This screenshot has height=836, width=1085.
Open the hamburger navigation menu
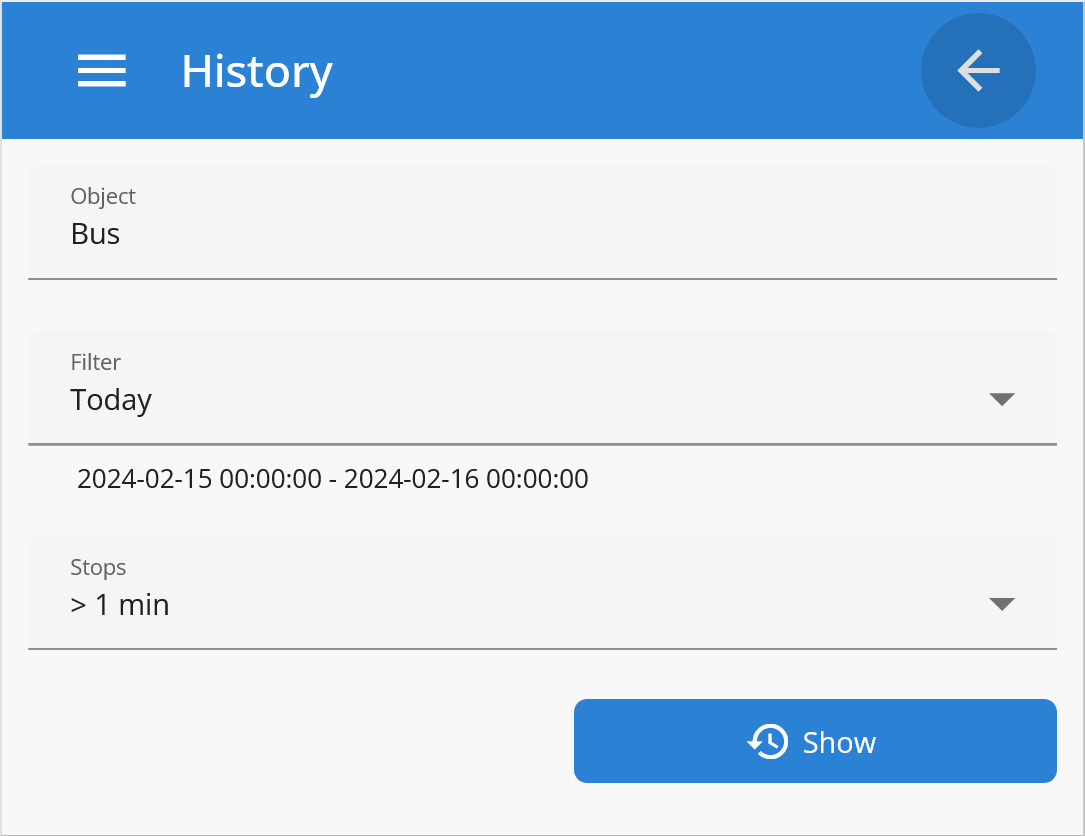(102, 71)
